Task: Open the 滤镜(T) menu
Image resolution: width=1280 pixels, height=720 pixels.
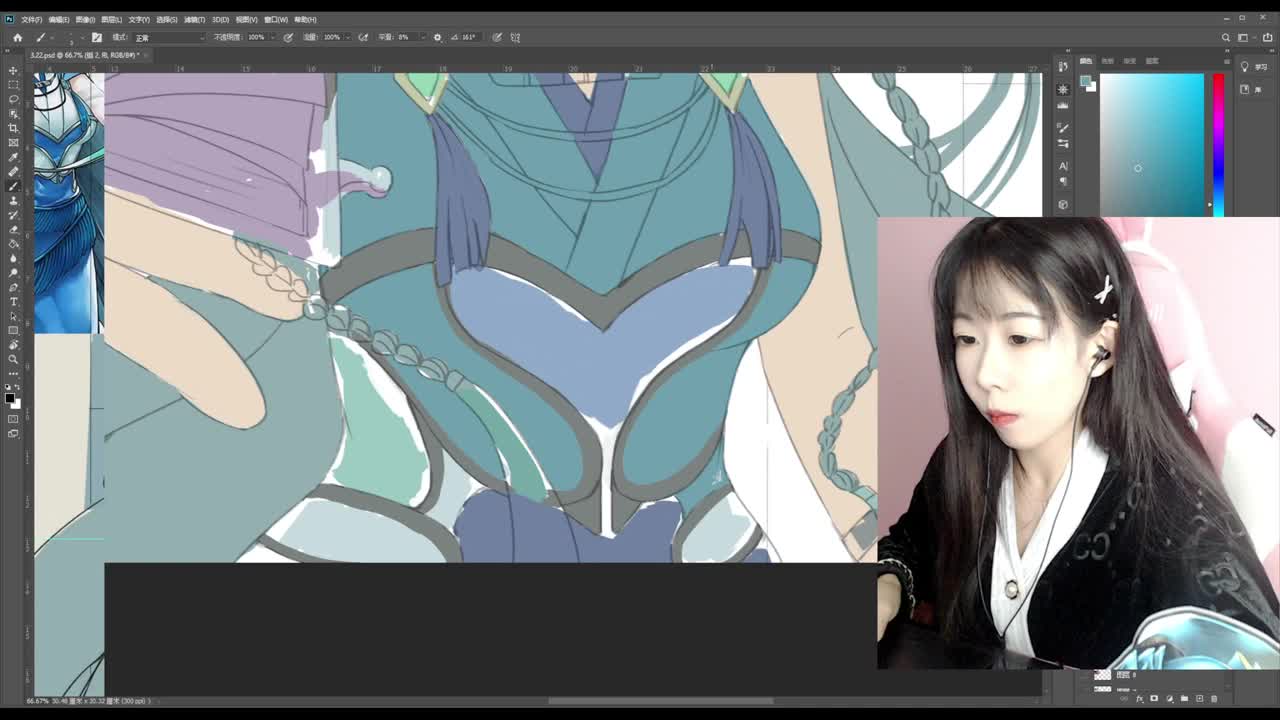Action: 194,19
